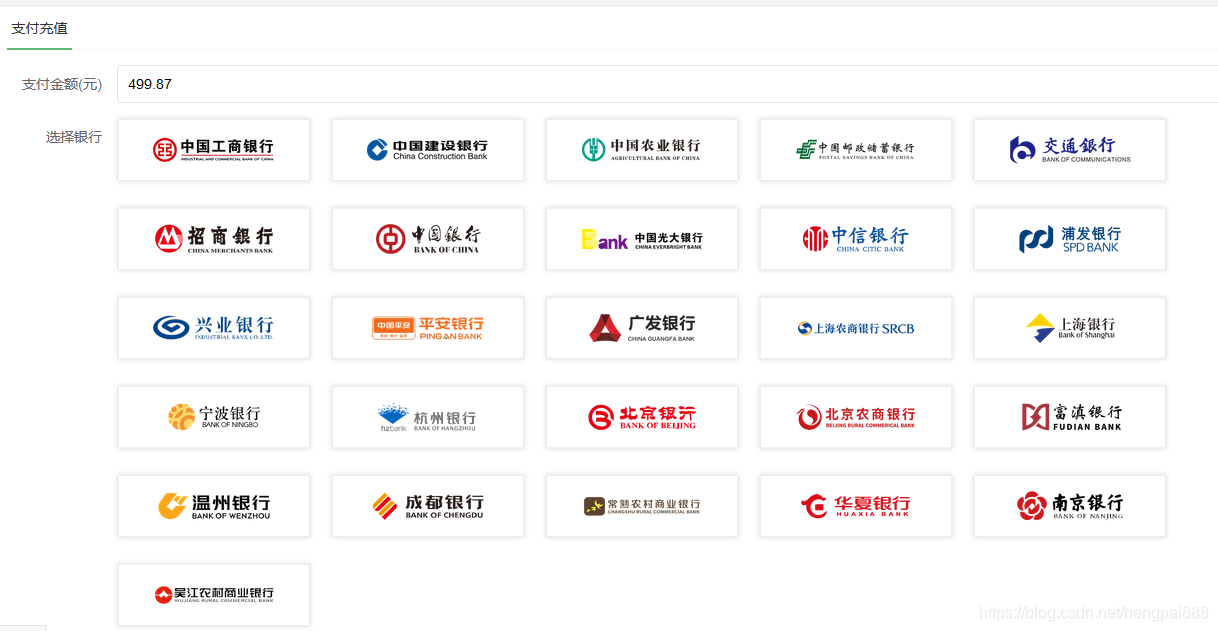Viewport: 1218px width, 631px height.
Task: Pick Bank of Ningbo logo
Action: (214, 417)
